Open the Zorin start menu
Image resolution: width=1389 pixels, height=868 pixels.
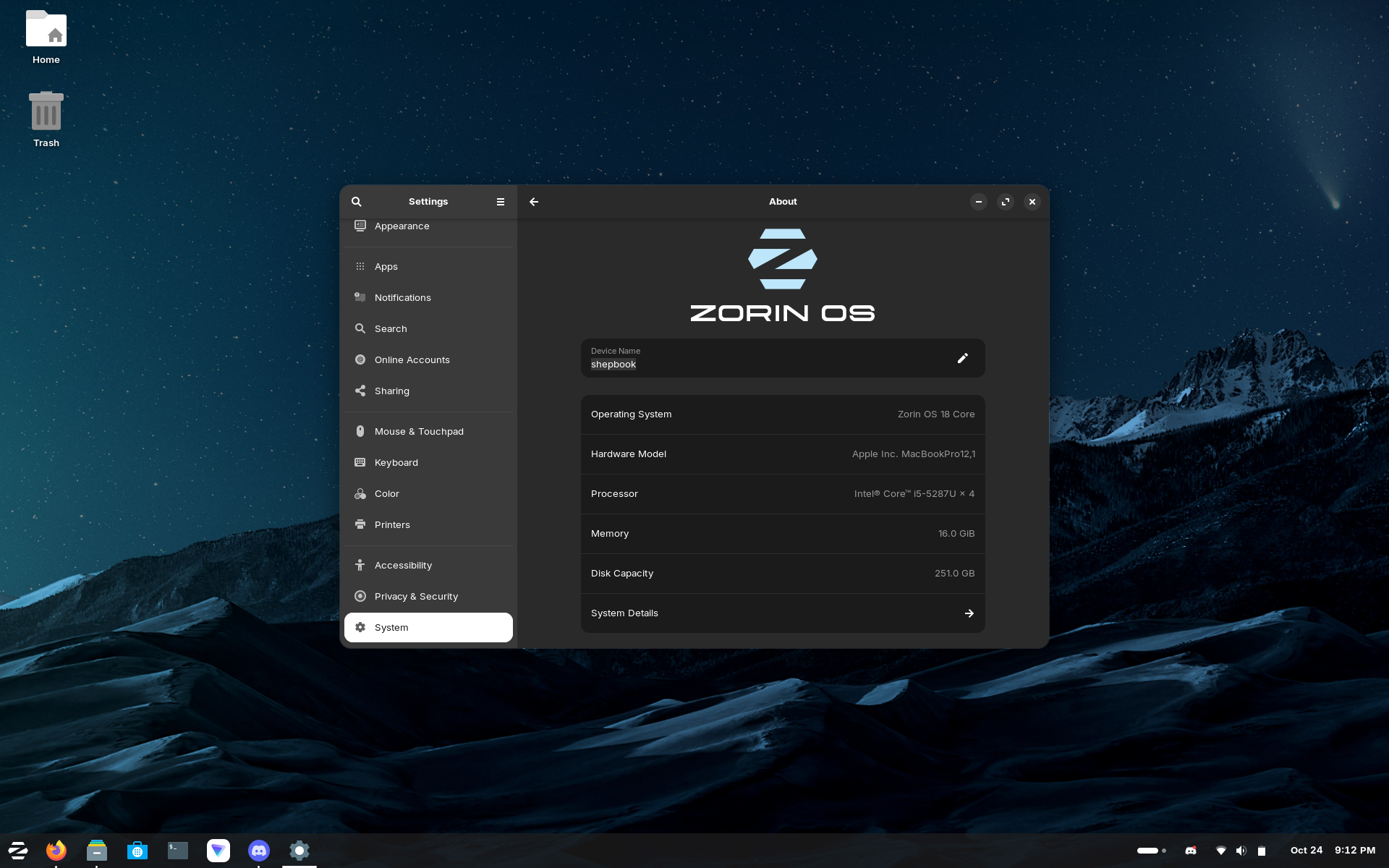coord(17,851)
